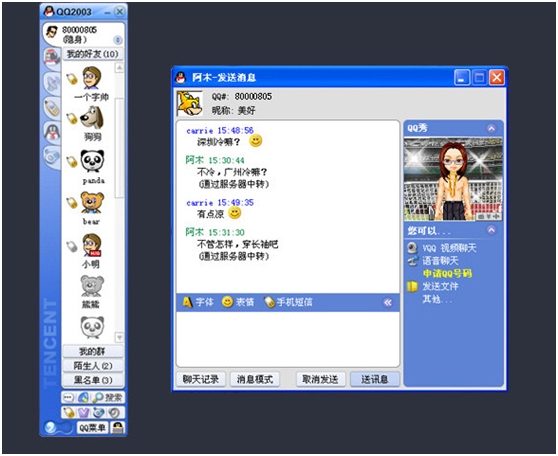
Task: Select friend 狗狗 dog avatar
Action: (x=92, y=118)
